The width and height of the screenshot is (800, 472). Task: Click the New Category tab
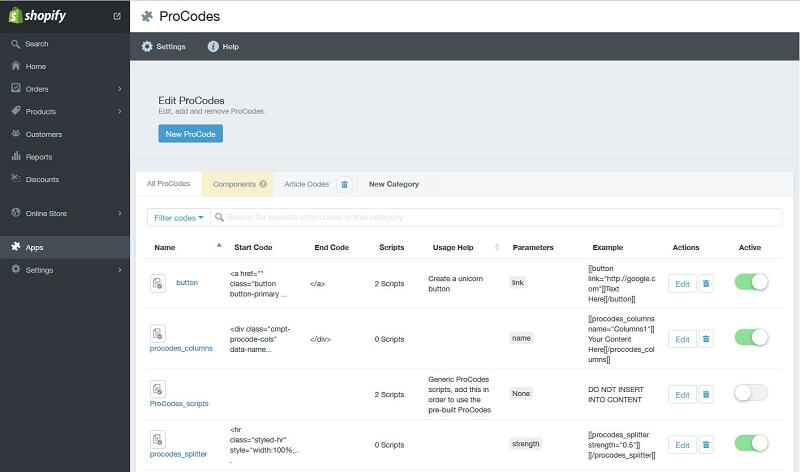click(394, 184)
